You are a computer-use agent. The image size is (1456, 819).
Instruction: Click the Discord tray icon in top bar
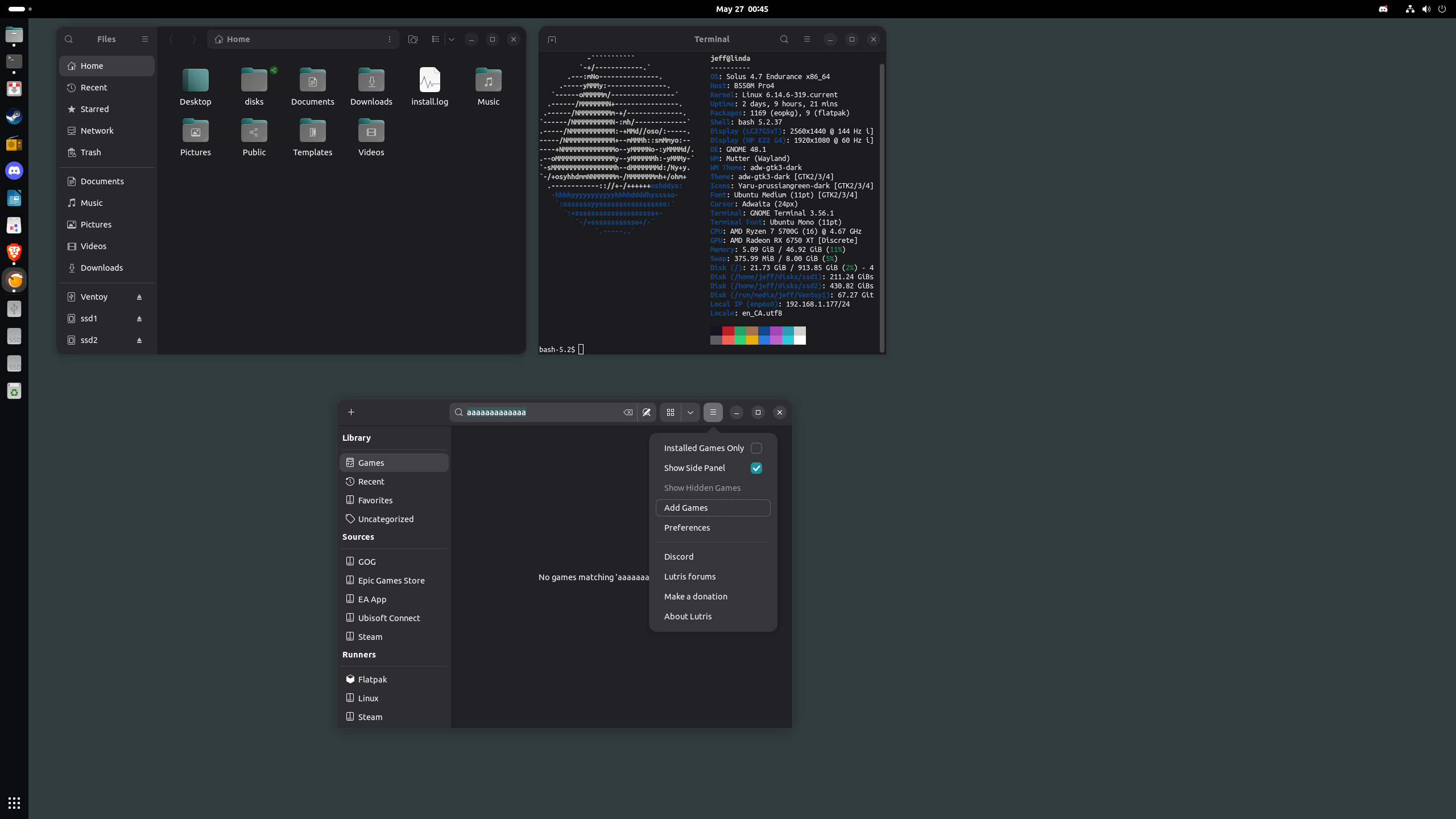point(1383,9)
